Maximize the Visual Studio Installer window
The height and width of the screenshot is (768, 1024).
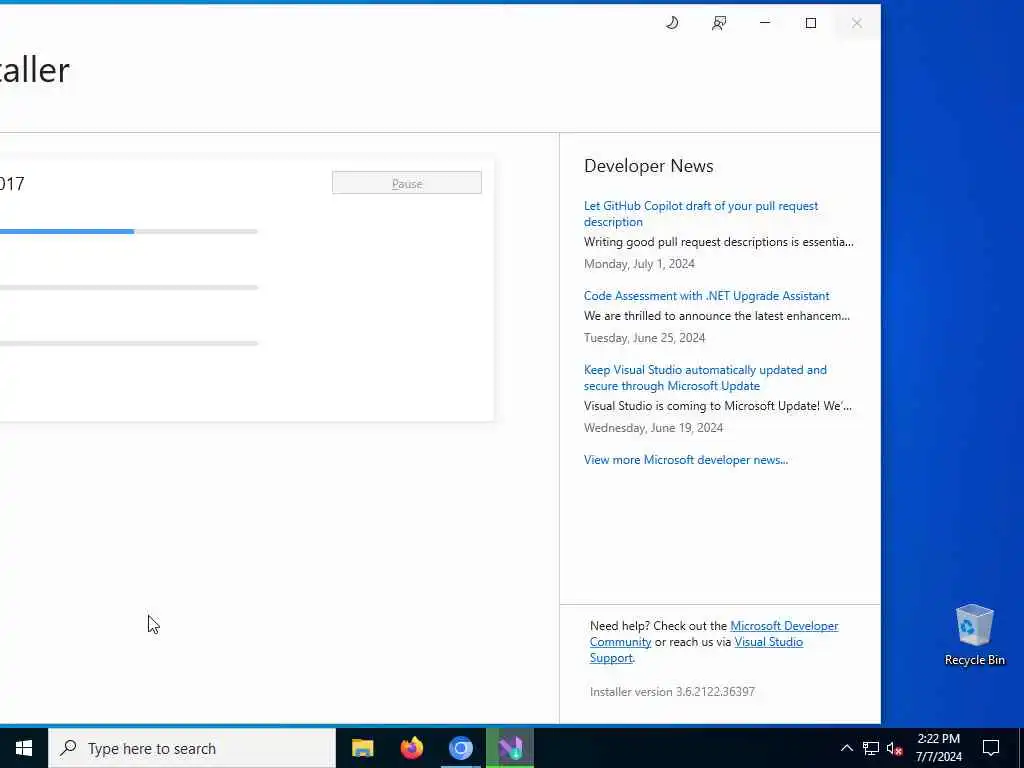810,23
